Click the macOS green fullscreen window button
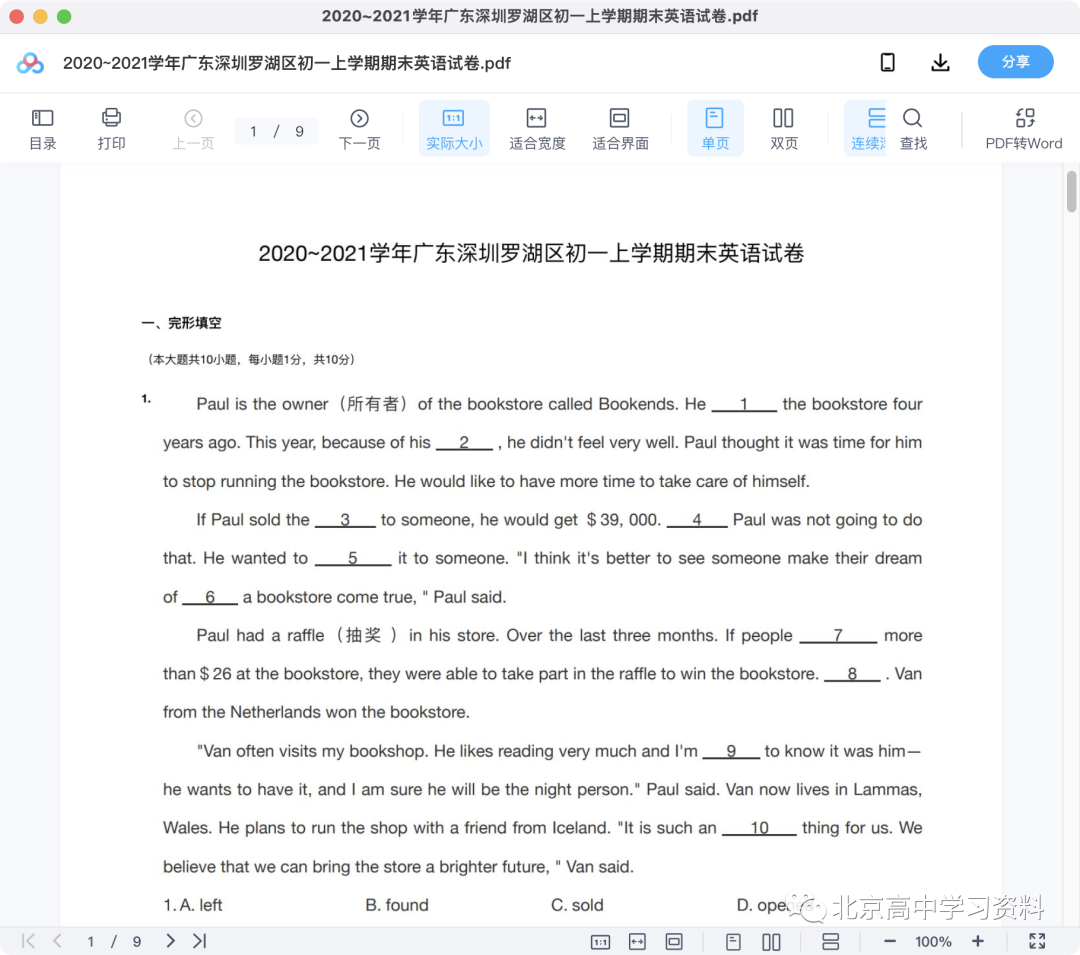Screen dimensions: 1080x955 (64, 17)
